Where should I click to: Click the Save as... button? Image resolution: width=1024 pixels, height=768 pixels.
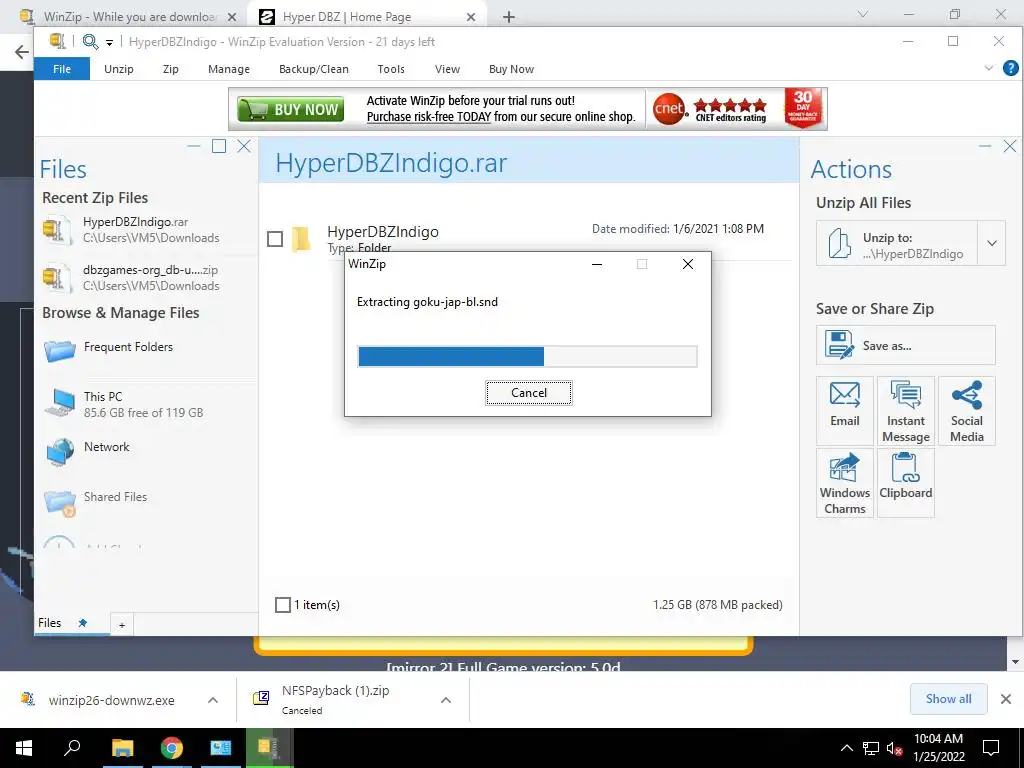pos(905,345)
